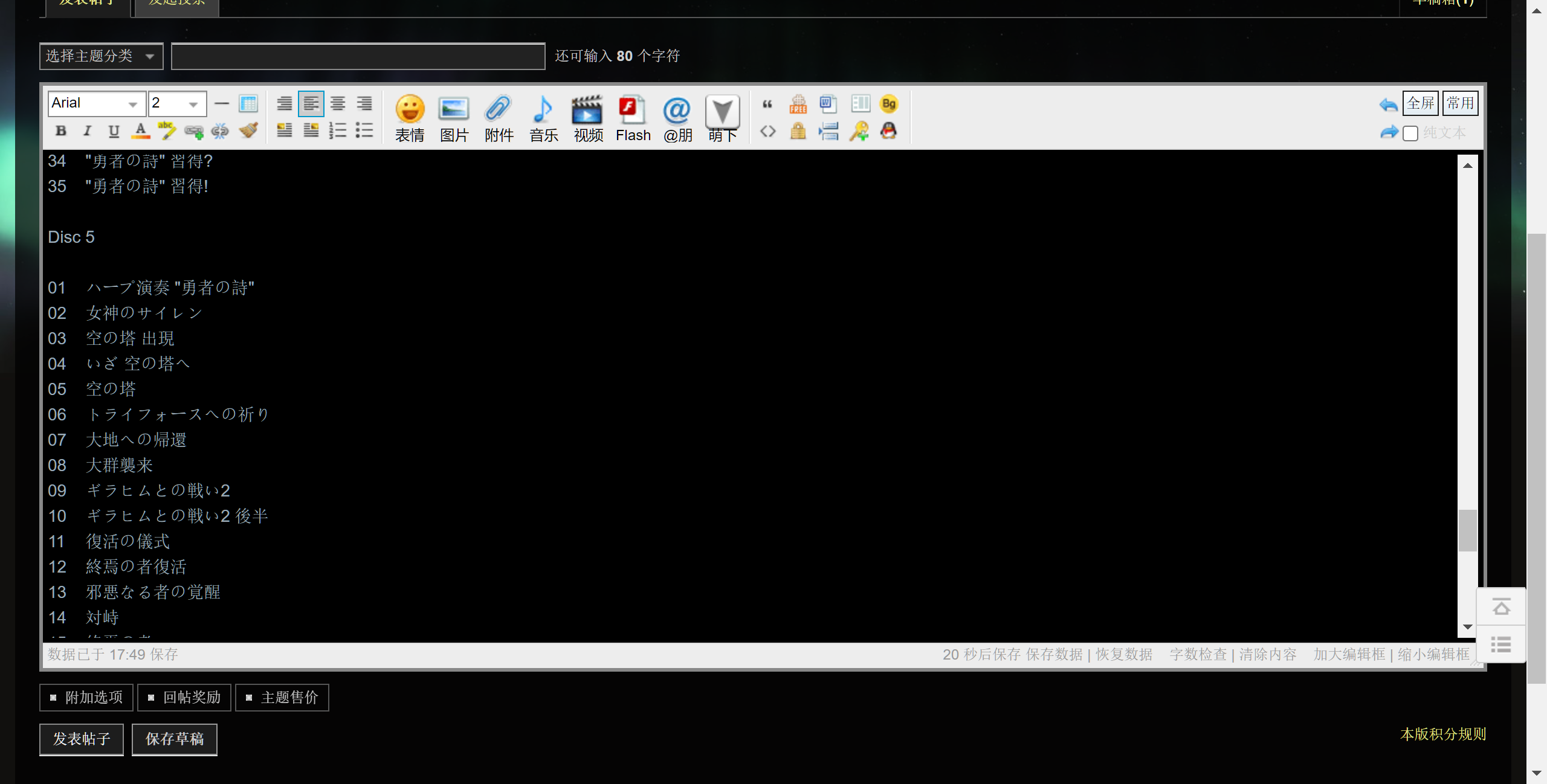This screenshot has width=1547, height=784.
Task: Click the 萌下 toolbar button
Action: point(723,118)
